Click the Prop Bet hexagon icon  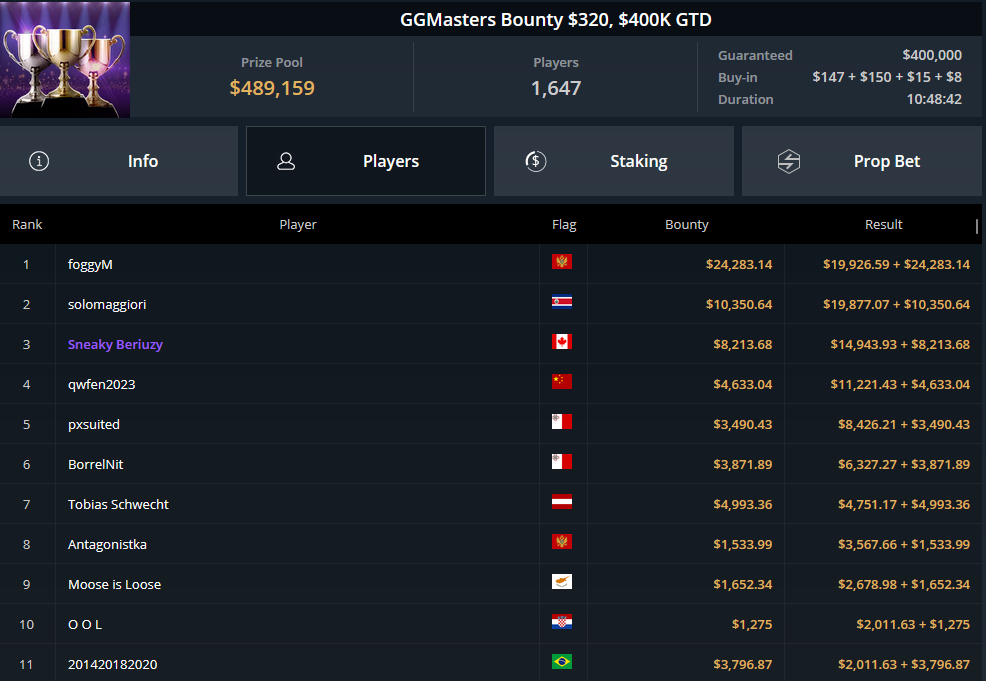point(789,161)
